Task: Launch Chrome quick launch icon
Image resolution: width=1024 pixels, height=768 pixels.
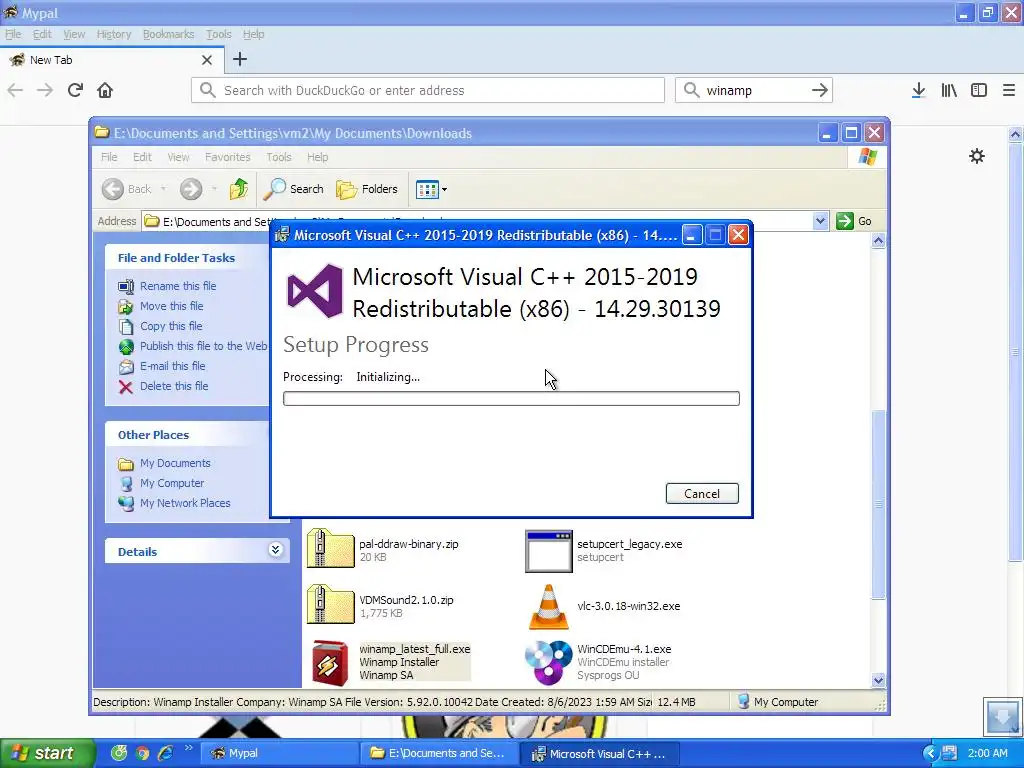Action: pyautogui.click(x=142, y=753)
